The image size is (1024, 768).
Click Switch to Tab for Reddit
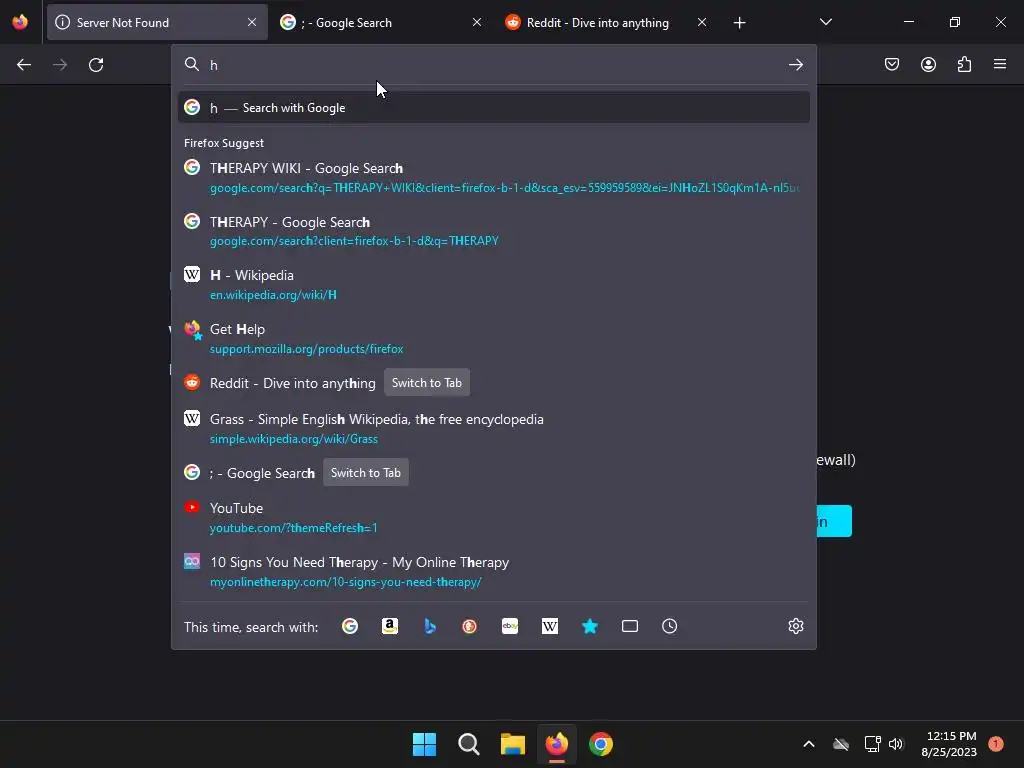coord(426,383)
